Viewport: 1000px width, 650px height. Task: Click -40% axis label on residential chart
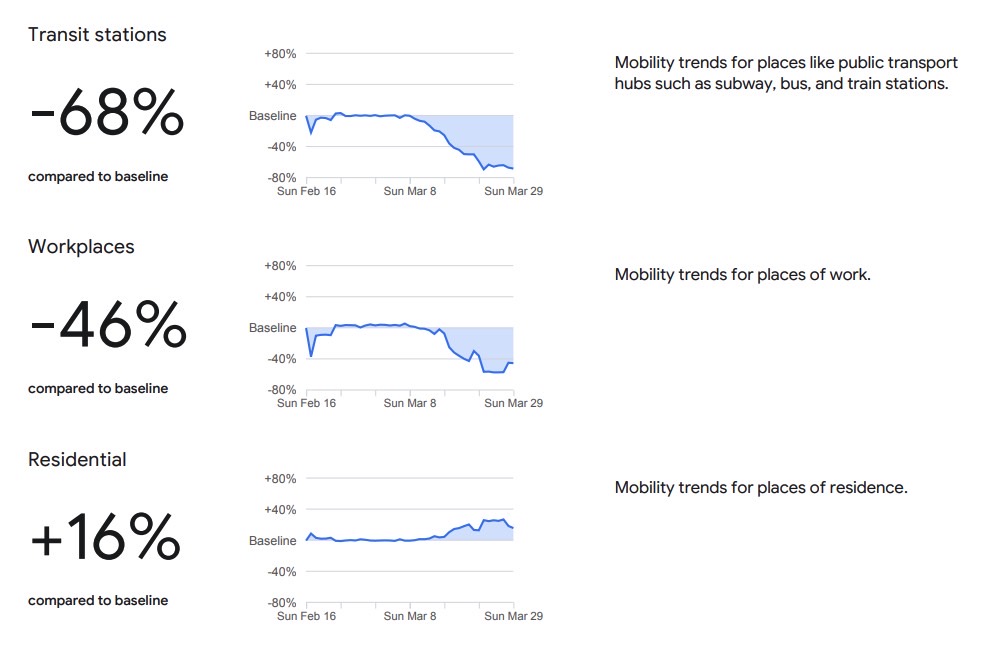click(281, 572)
